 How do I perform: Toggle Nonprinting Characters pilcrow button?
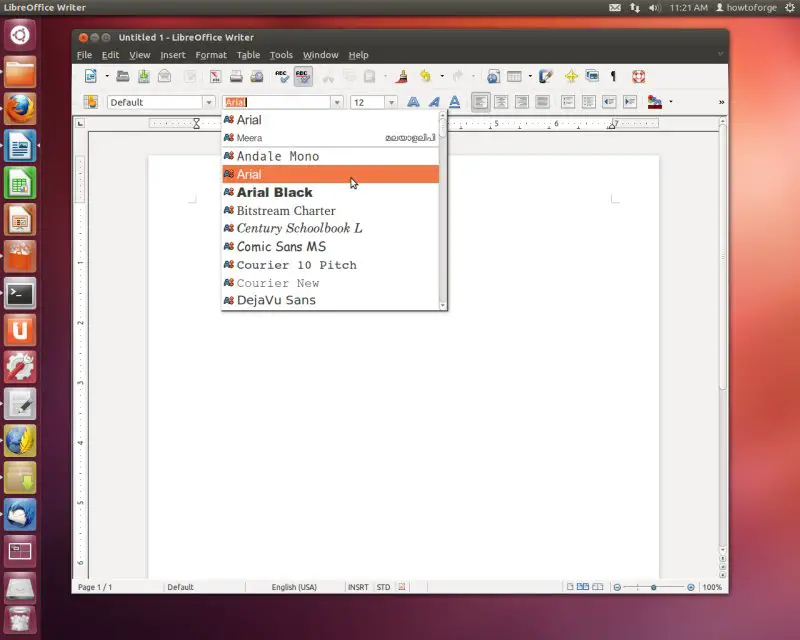(613, 77)
